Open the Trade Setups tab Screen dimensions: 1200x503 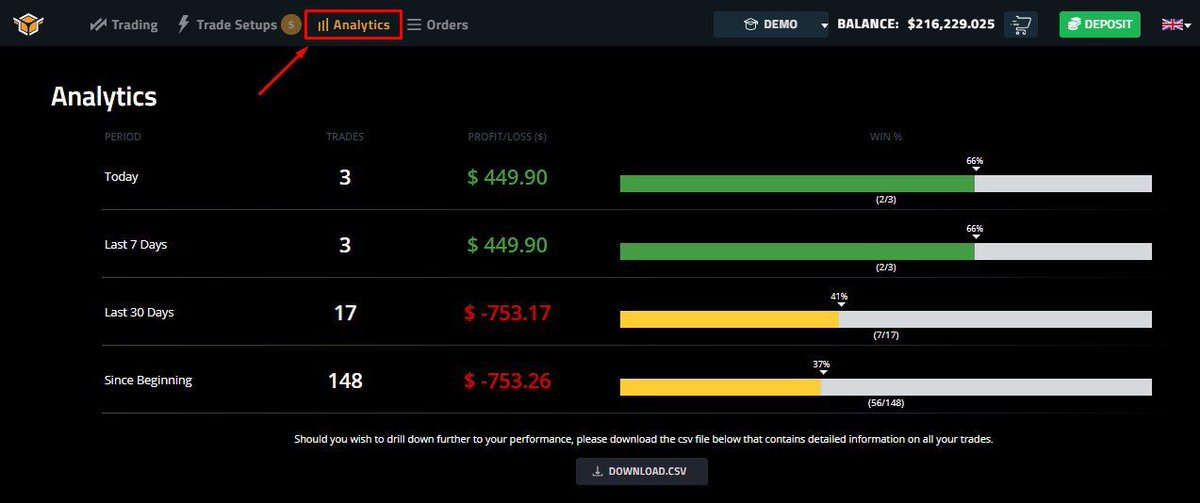point(227,24)
